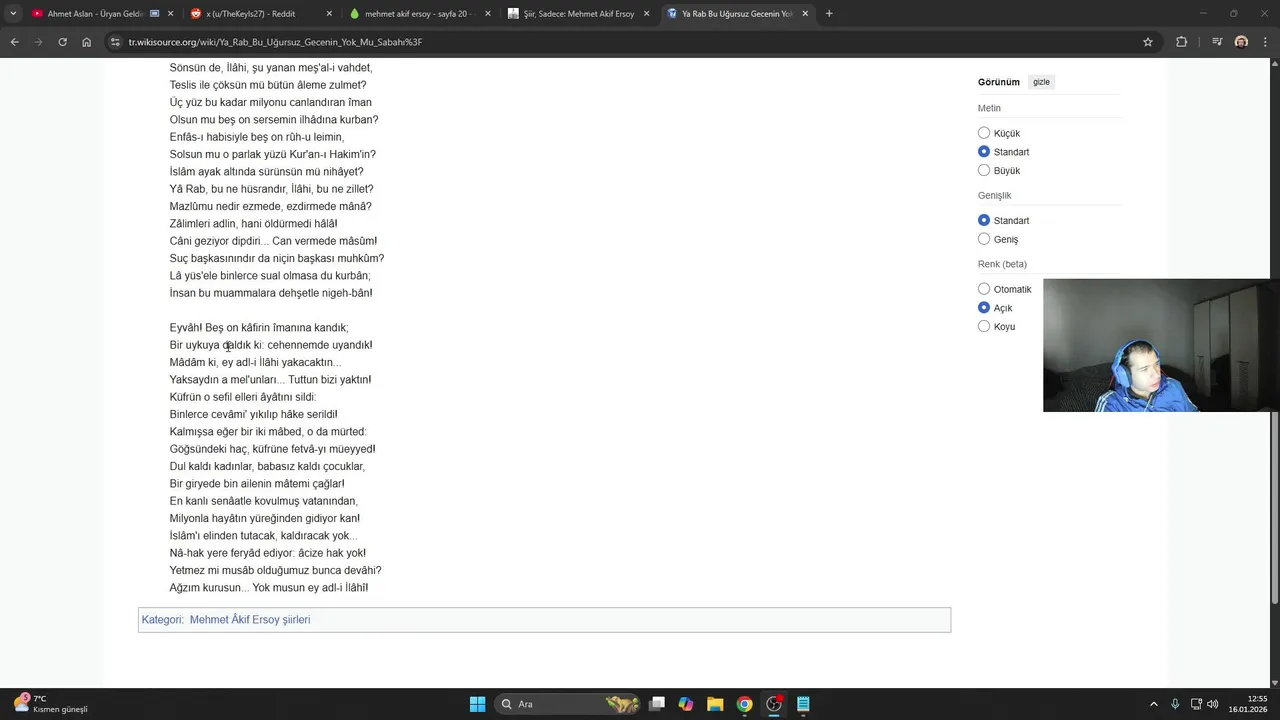Close the Reddit tab
This screenshot has height=720, width=1280.
point(329,14)
